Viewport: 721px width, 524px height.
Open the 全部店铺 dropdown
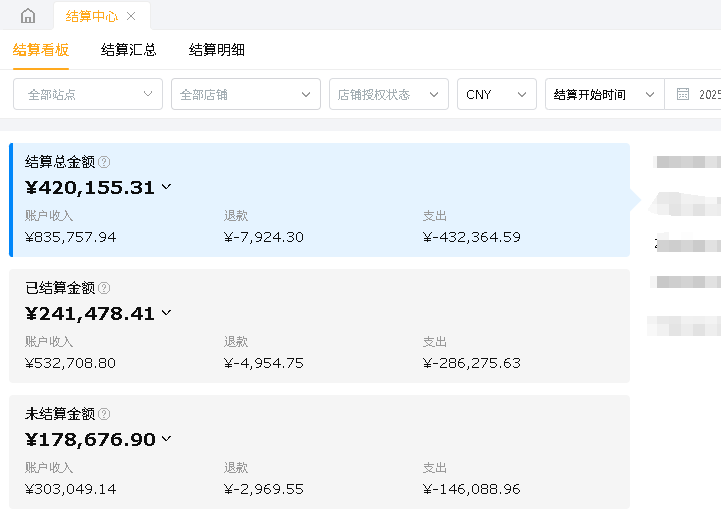point(246,95)
